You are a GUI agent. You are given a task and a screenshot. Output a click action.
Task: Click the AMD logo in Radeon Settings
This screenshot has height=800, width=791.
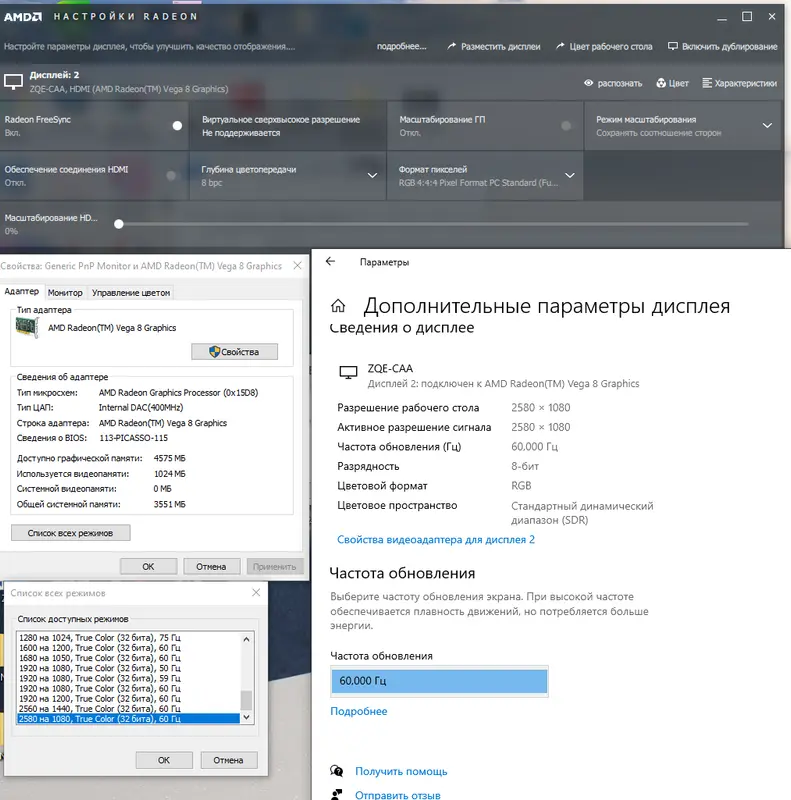click(23, 17)
